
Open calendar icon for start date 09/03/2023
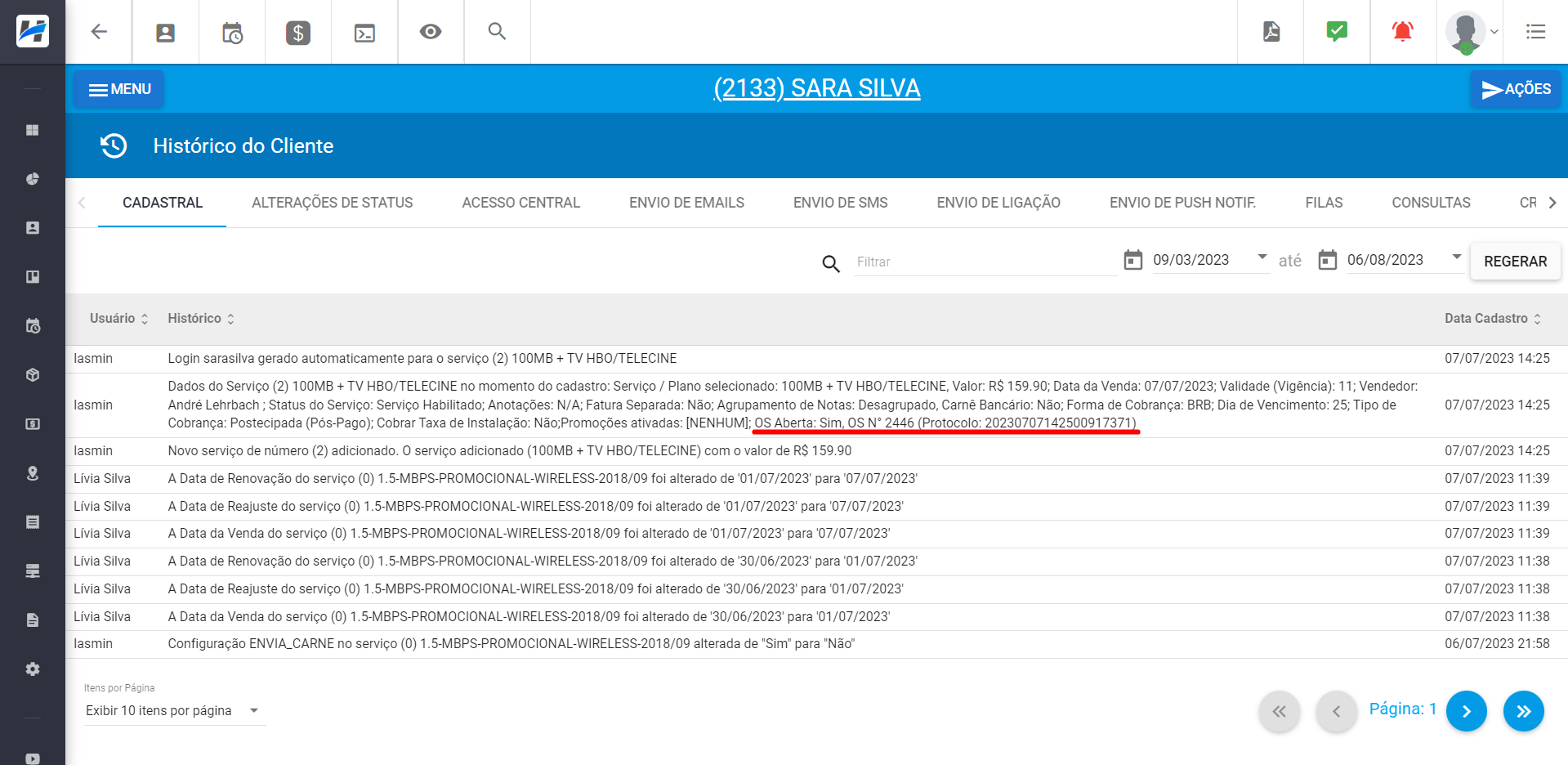[x=1133, y=260]
